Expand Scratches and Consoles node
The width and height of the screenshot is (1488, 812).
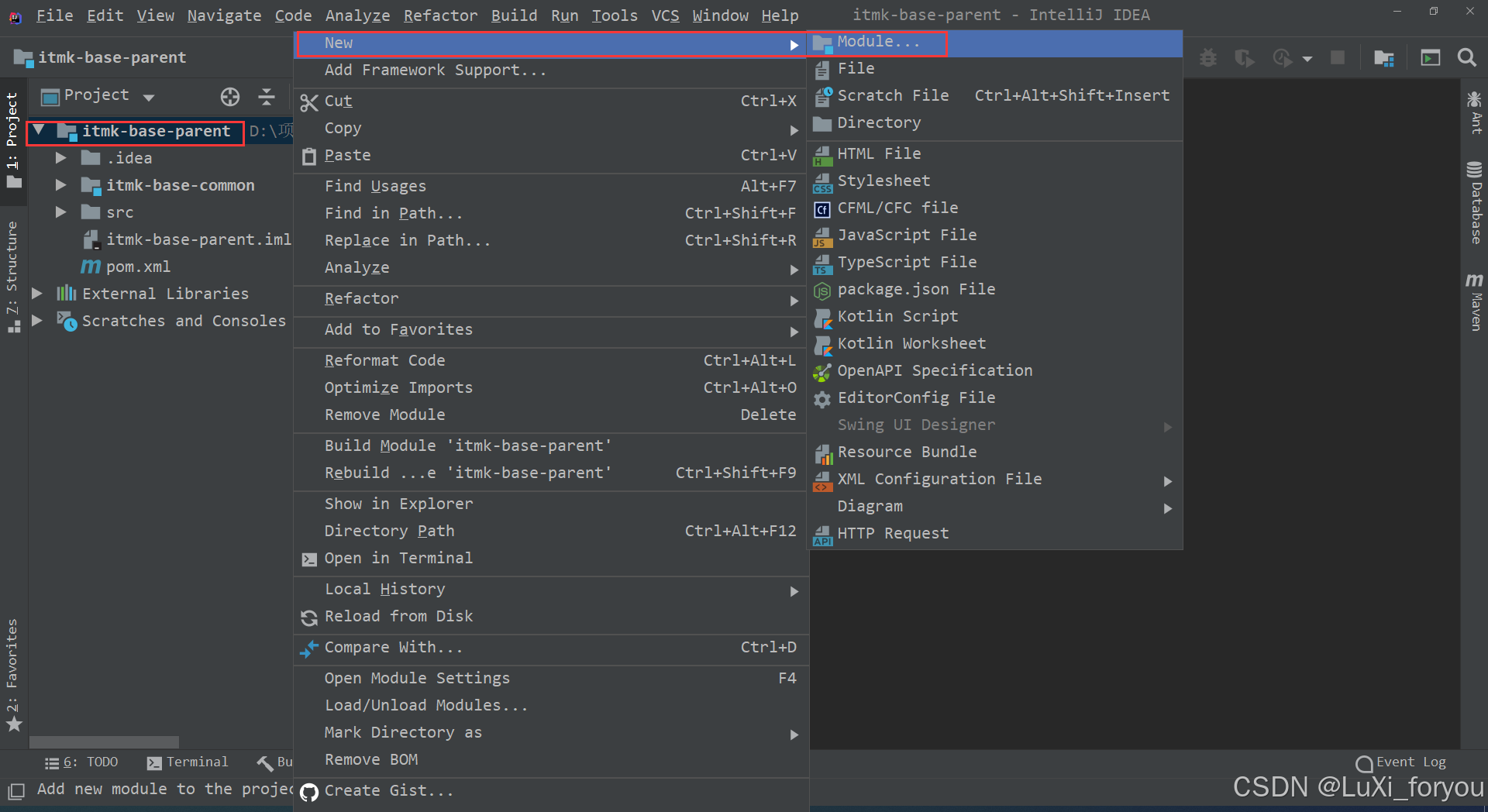coord(36,321)
